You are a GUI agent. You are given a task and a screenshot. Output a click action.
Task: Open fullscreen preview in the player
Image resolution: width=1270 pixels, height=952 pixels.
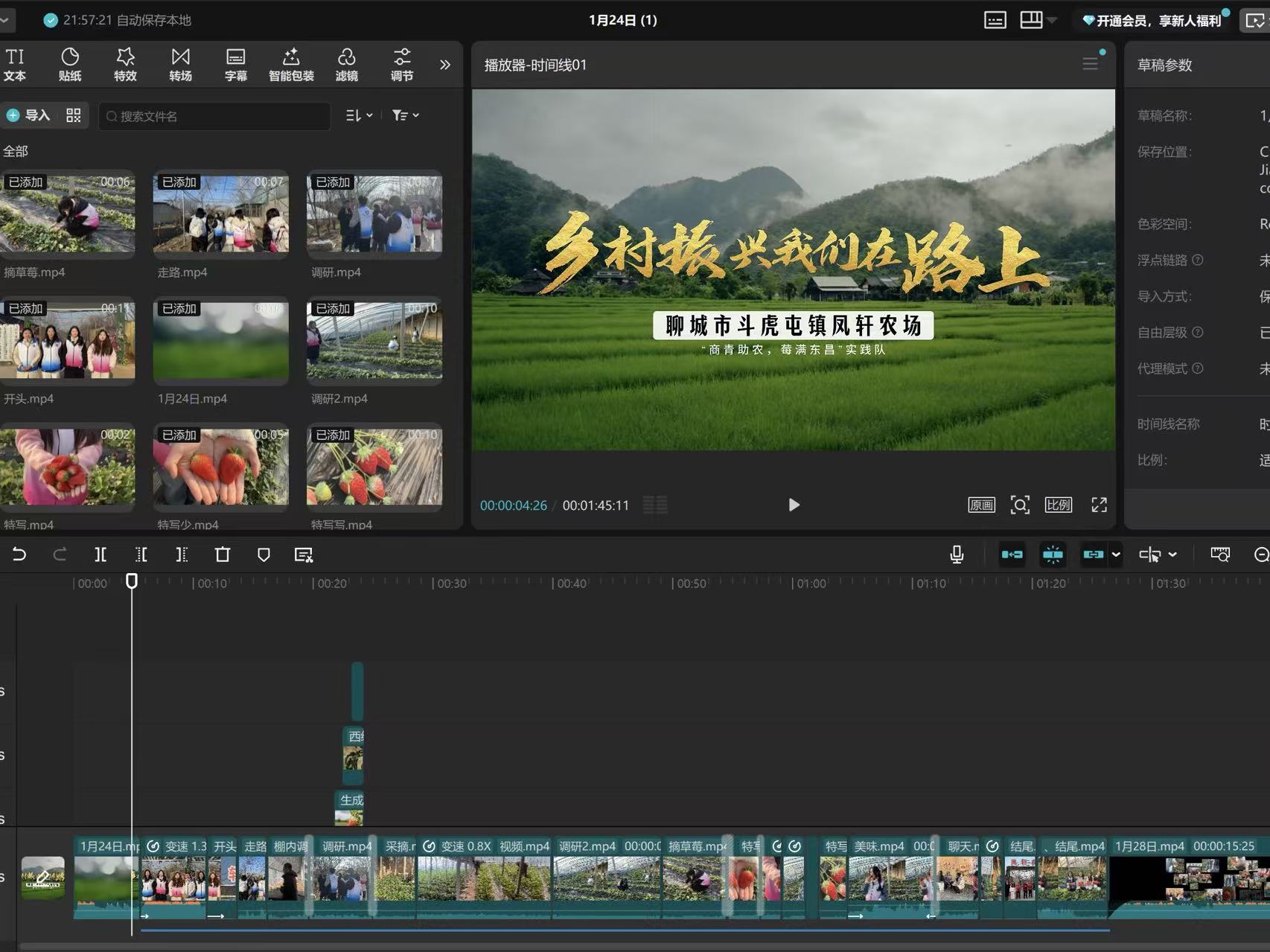pos(1099,505)
